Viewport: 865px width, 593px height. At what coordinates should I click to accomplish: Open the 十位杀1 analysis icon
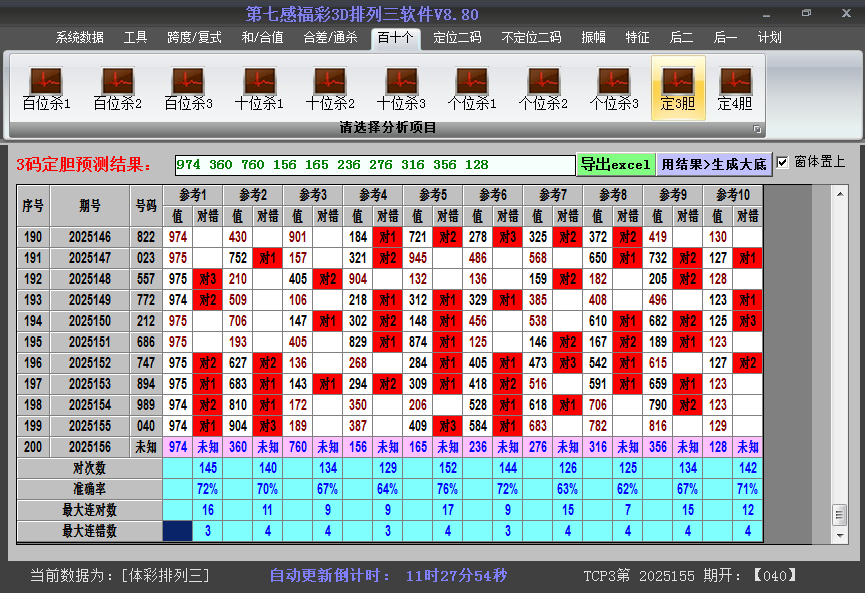(x=259, y=88)
